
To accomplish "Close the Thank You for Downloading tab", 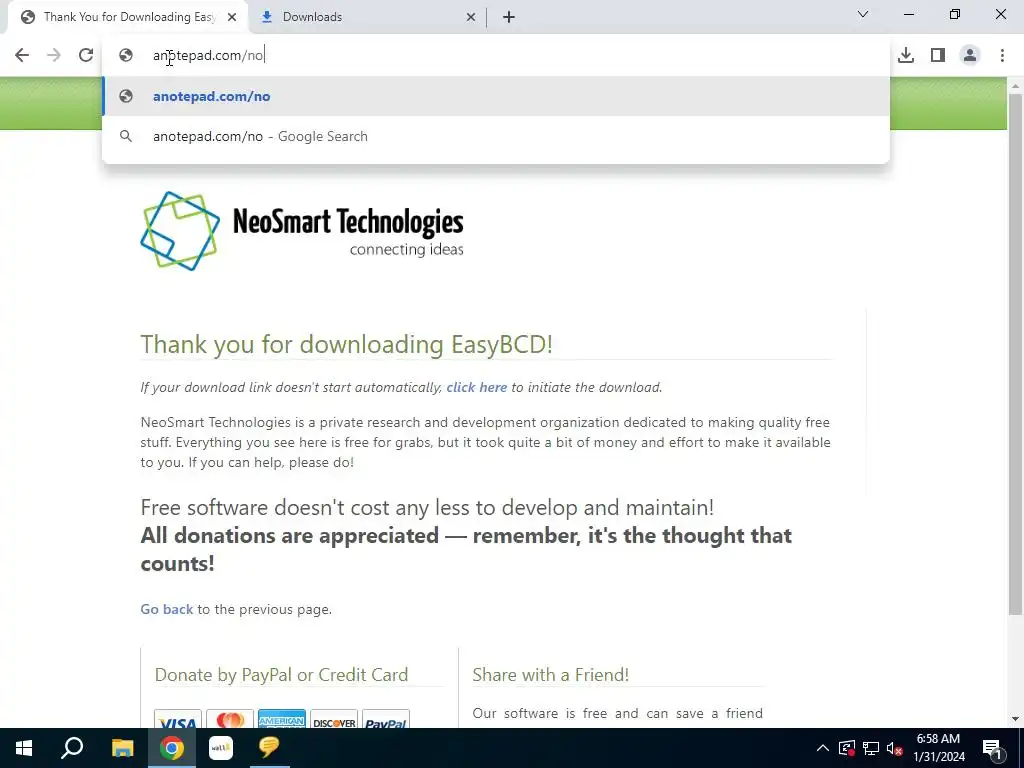I will 232,17.
